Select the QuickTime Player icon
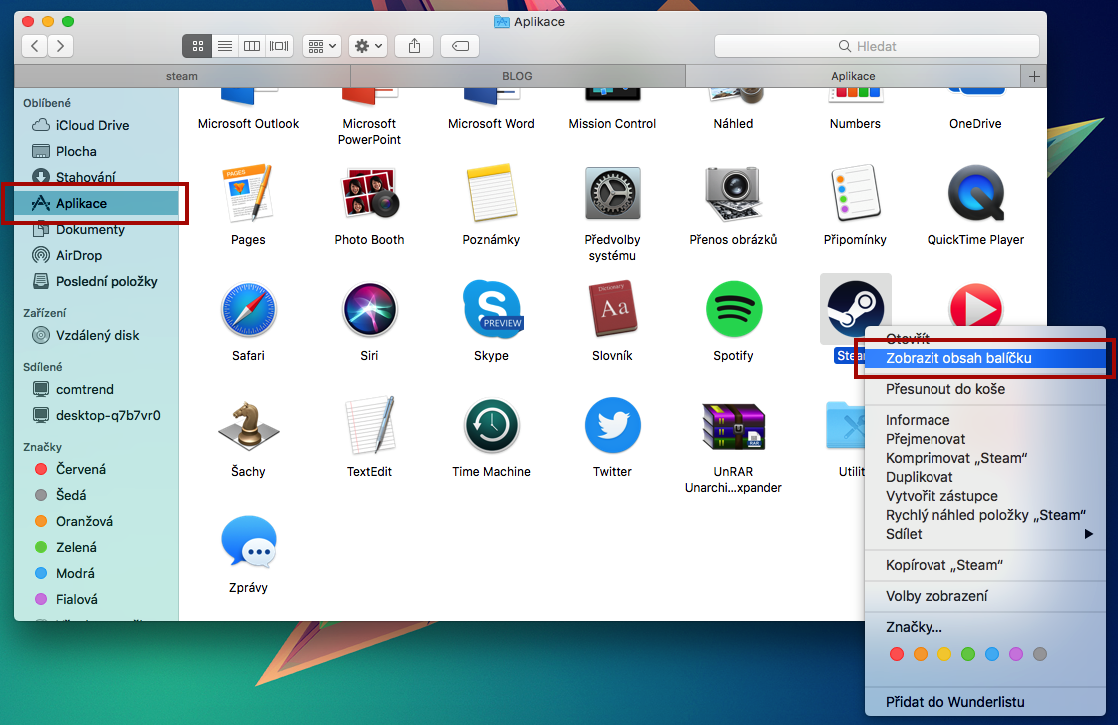The image size is (1118, 725). [975, 192]
